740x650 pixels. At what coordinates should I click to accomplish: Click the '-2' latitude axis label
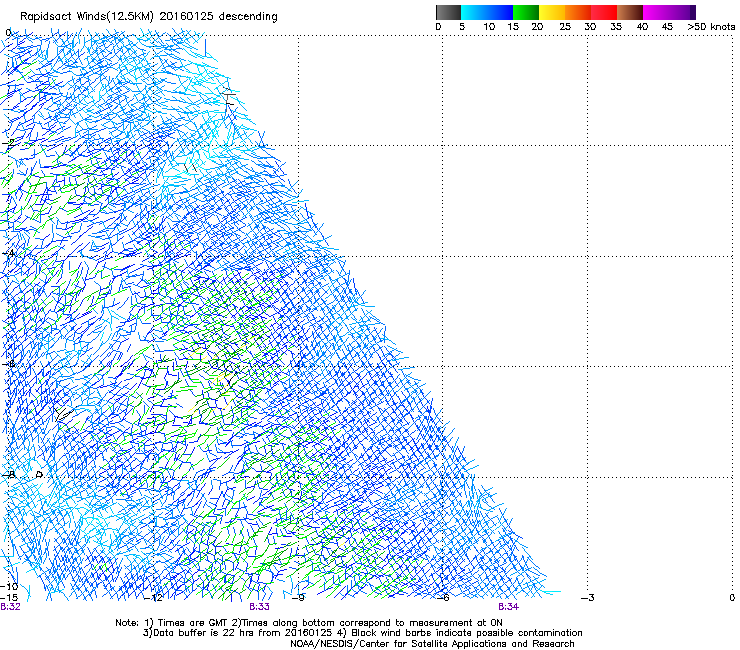coord(8,143)
